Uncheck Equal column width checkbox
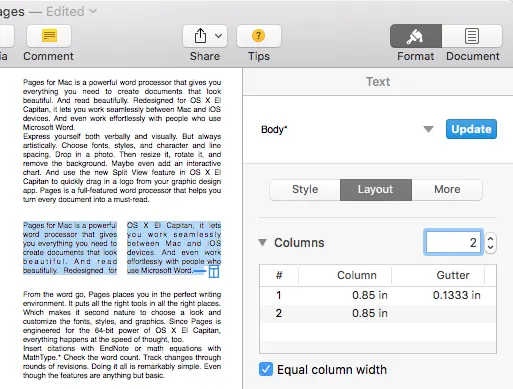Screen dimensions: 513x389 pos(266,369)
